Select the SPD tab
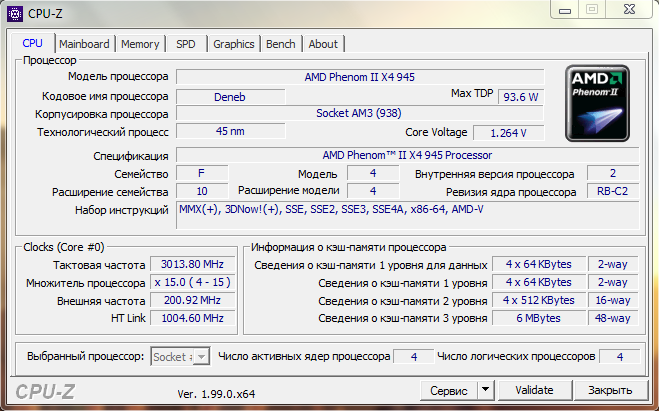 pyautogui.click(x=186, y=44)
